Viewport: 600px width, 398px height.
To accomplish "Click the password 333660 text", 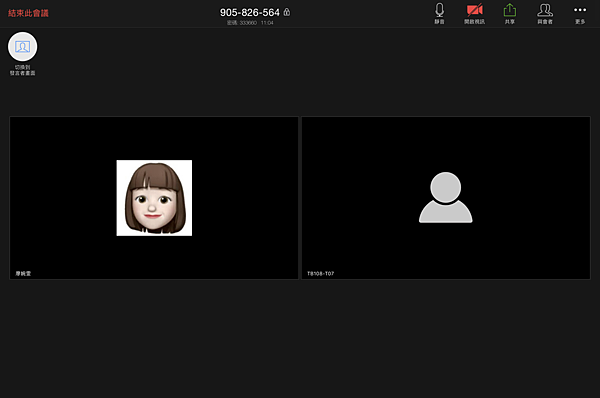I will click(242, 23).
